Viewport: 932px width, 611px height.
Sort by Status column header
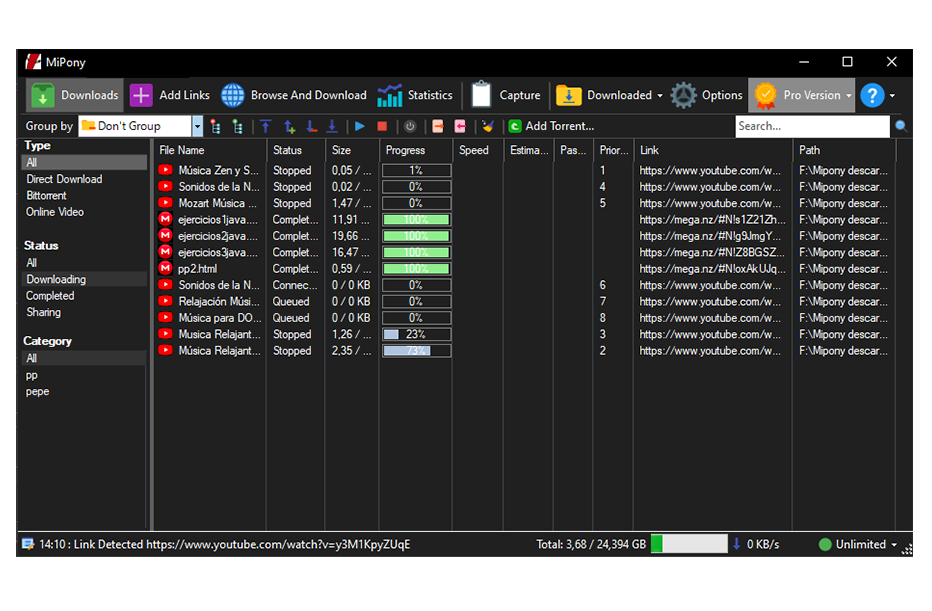coord(295,150)
